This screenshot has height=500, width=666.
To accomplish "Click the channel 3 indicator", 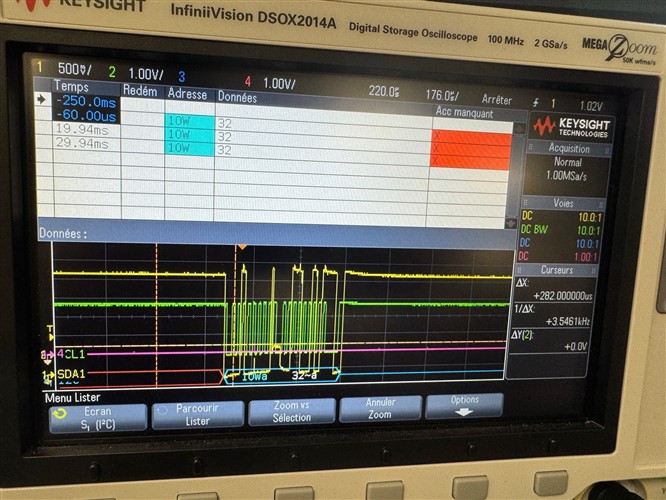I will (x=181, y=76).
